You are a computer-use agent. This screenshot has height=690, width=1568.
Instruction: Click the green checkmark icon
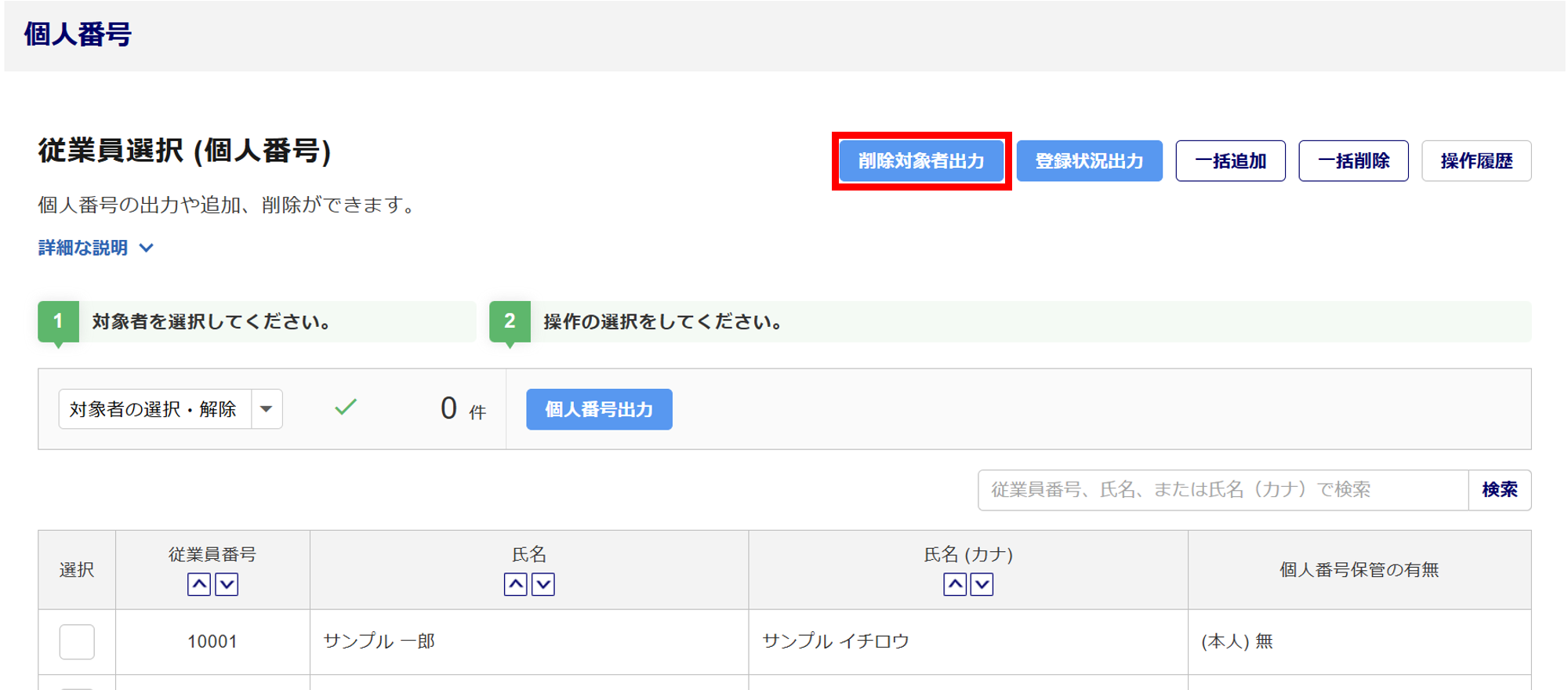[346, 407]
